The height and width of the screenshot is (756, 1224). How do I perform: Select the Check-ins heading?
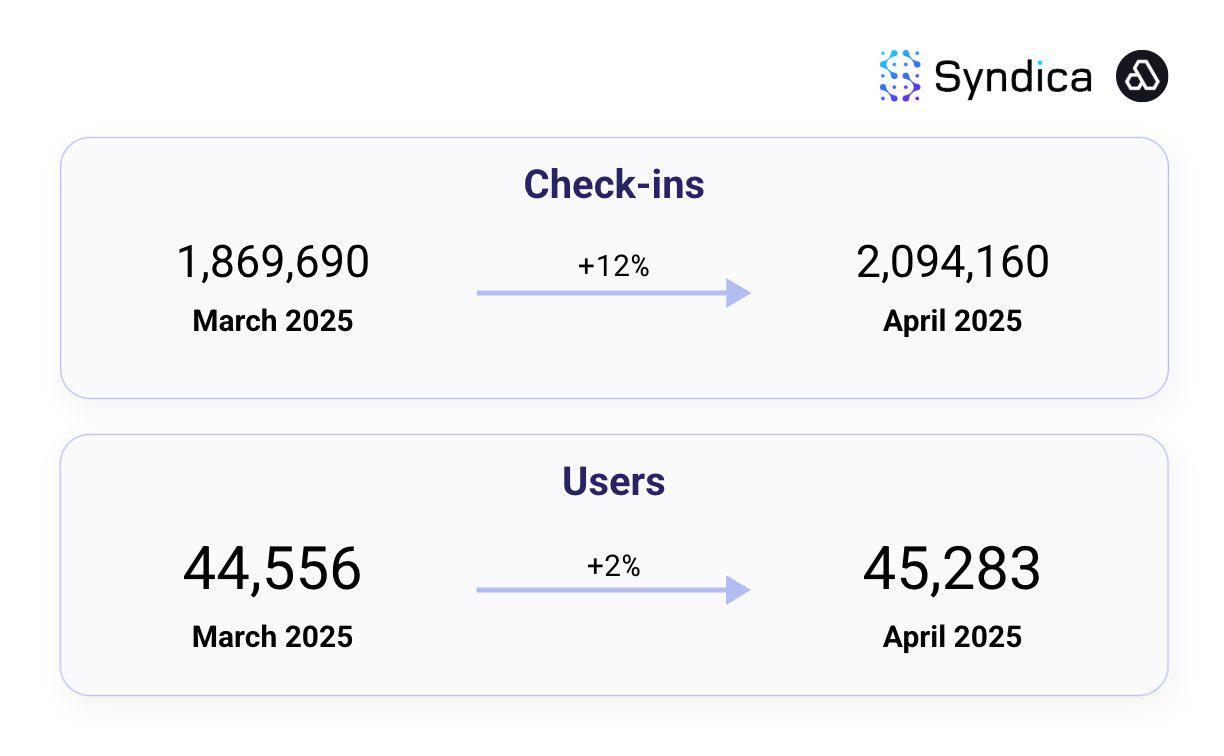[x=614, y=184]
